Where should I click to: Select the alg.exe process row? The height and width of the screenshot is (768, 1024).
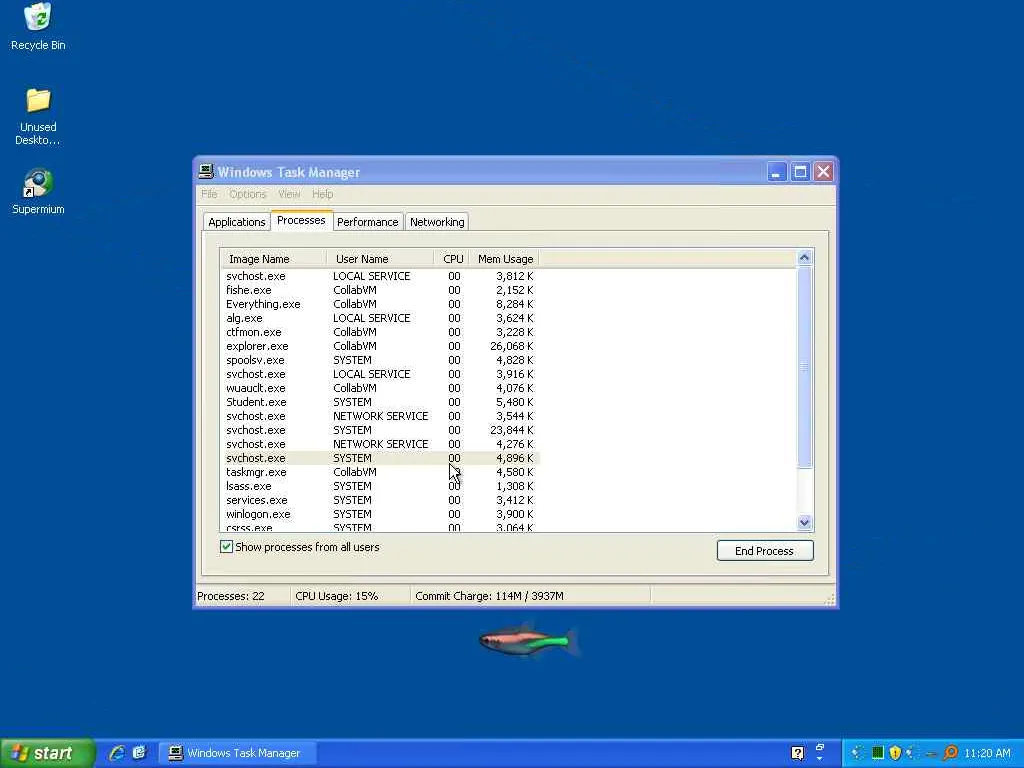pos(380,318)
